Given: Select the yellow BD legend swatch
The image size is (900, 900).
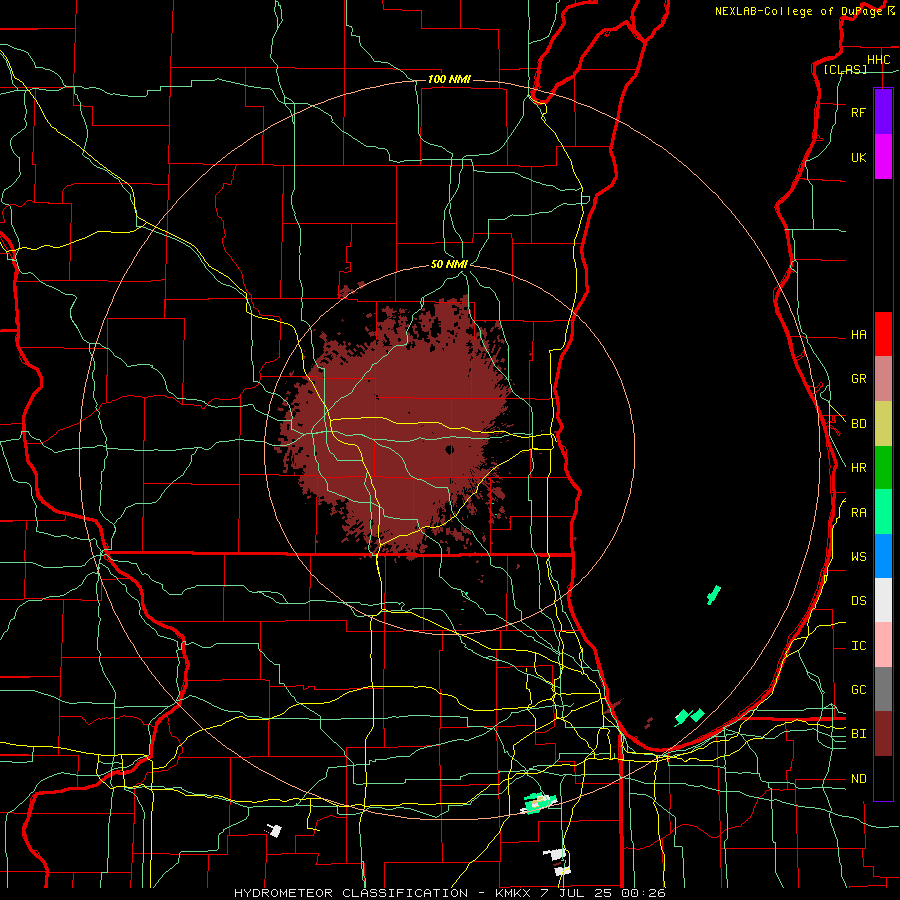Looking at the screenshot, I should click(x=883, y=424).
